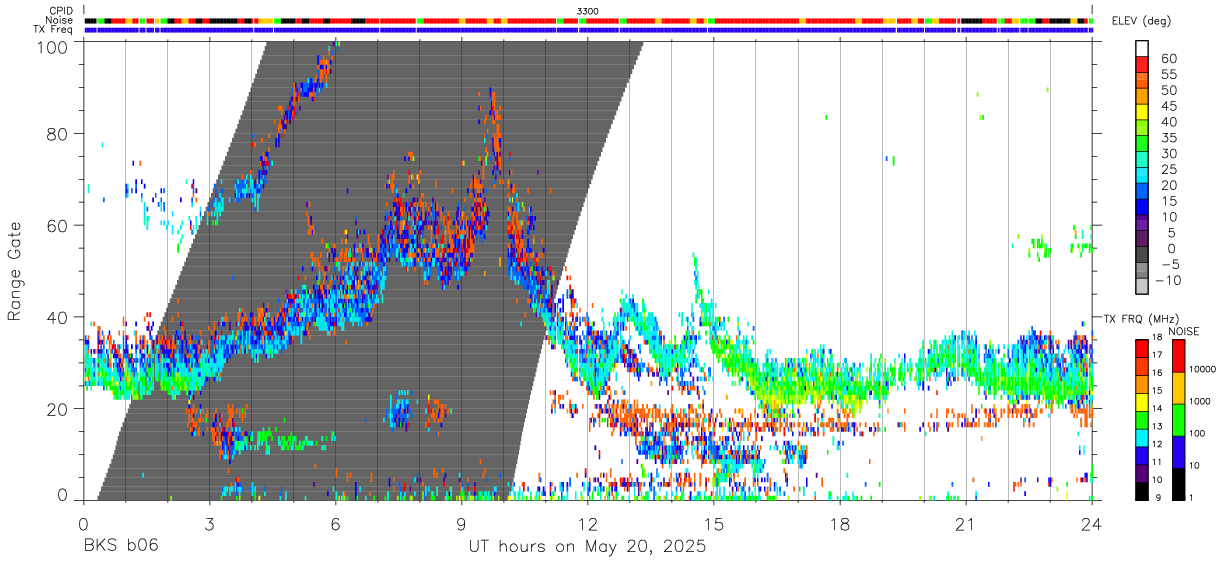Click the orange-yellow segment of the NOISE color bar
This screenshot has width=1228, height=567.
pyautogui.click(x=1178, y=388)
